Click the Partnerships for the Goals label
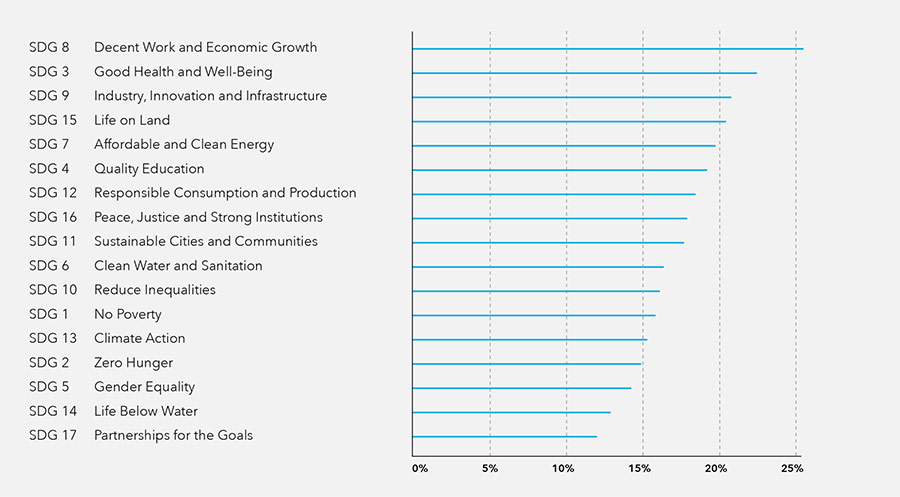Screen dimensions: 900x497 pyautogui.click(x=173, y=435)
